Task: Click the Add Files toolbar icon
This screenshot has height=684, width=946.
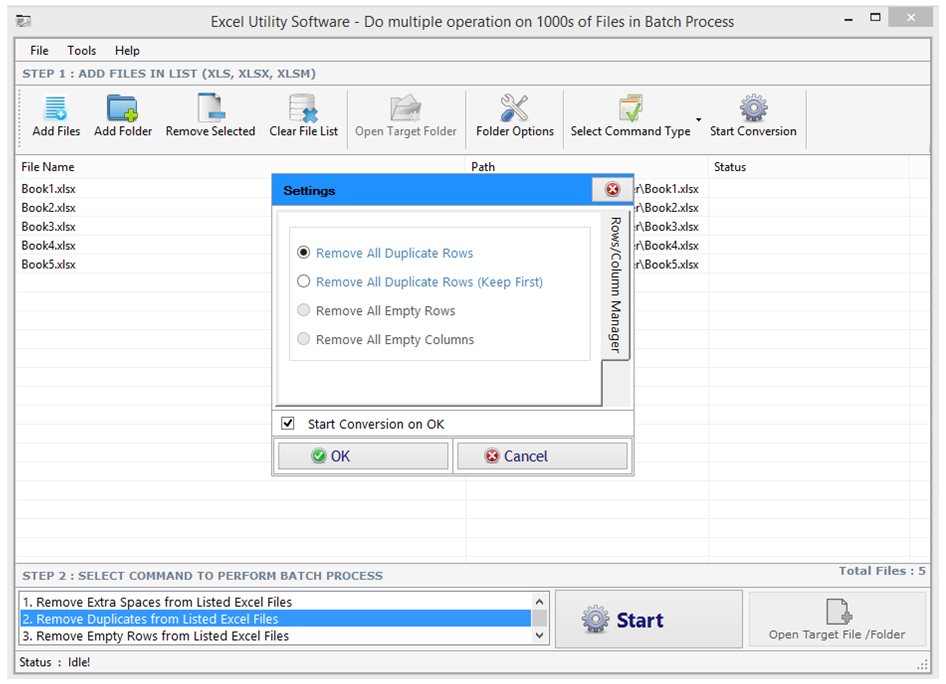Action: click(x=56, y=109)
